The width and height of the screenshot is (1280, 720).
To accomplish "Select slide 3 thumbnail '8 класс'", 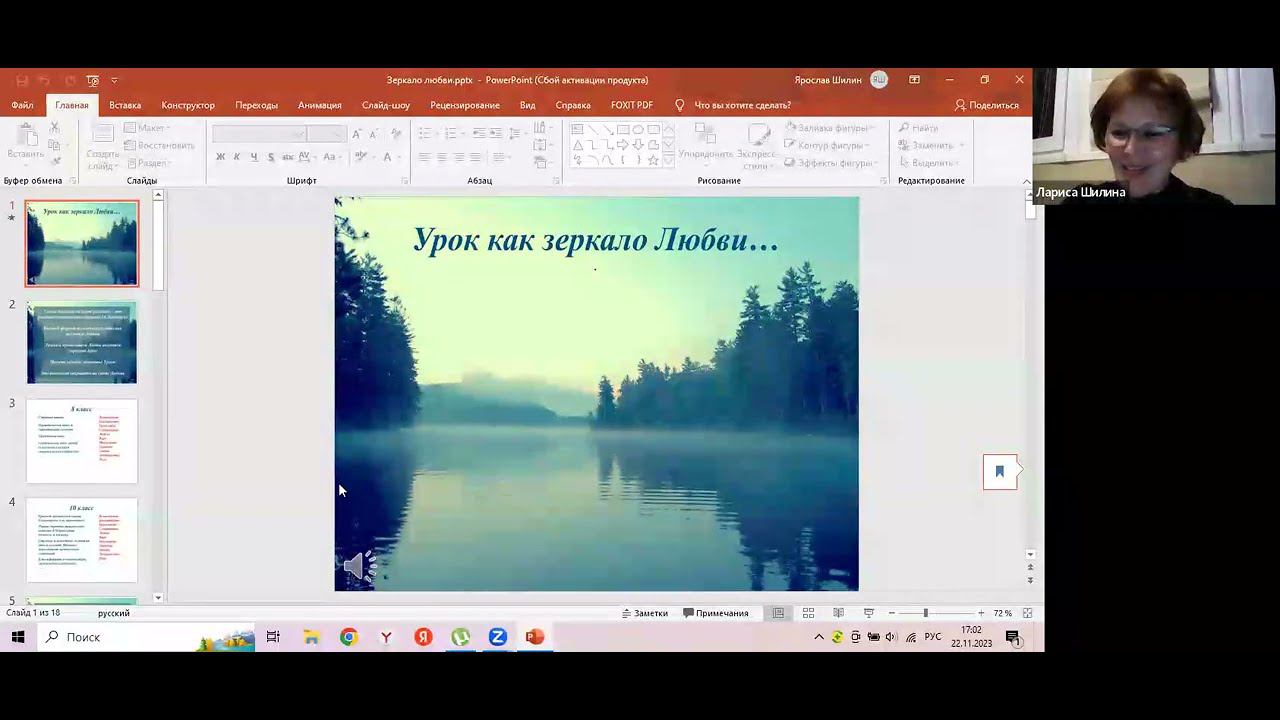I will tap(82, 441).
